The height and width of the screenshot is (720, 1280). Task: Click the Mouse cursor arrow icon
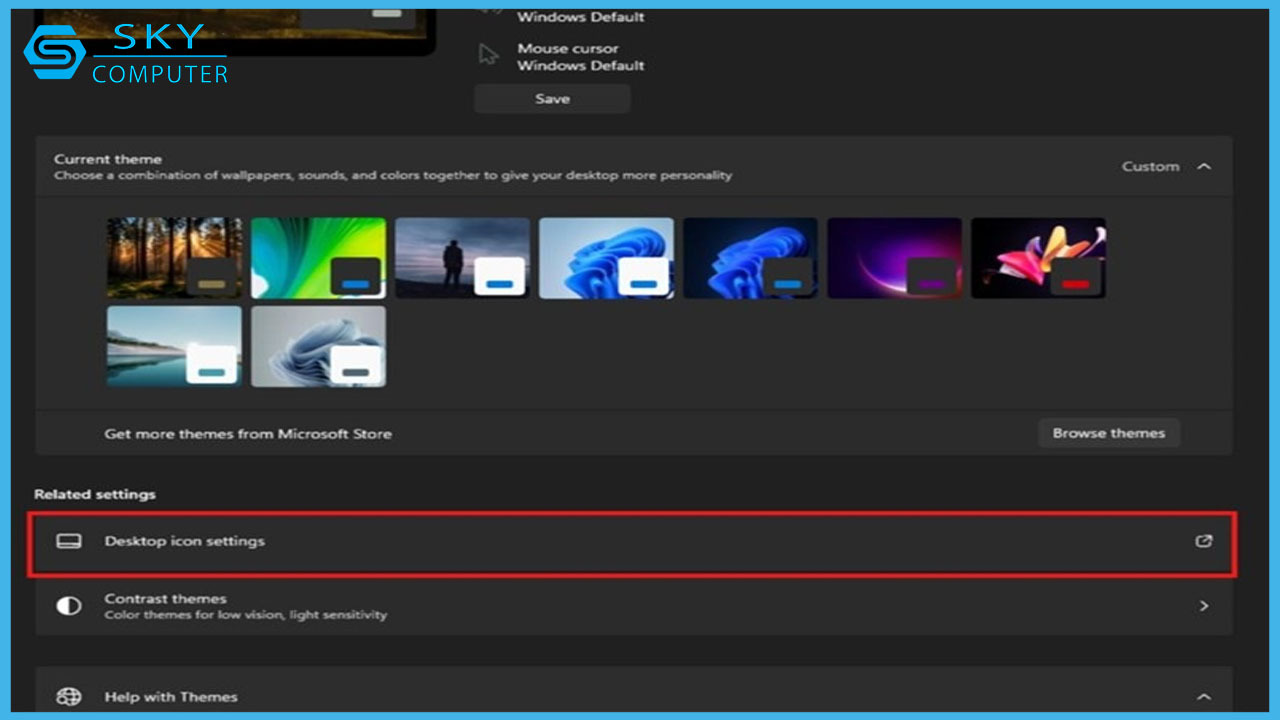click(x=489, y=56)
